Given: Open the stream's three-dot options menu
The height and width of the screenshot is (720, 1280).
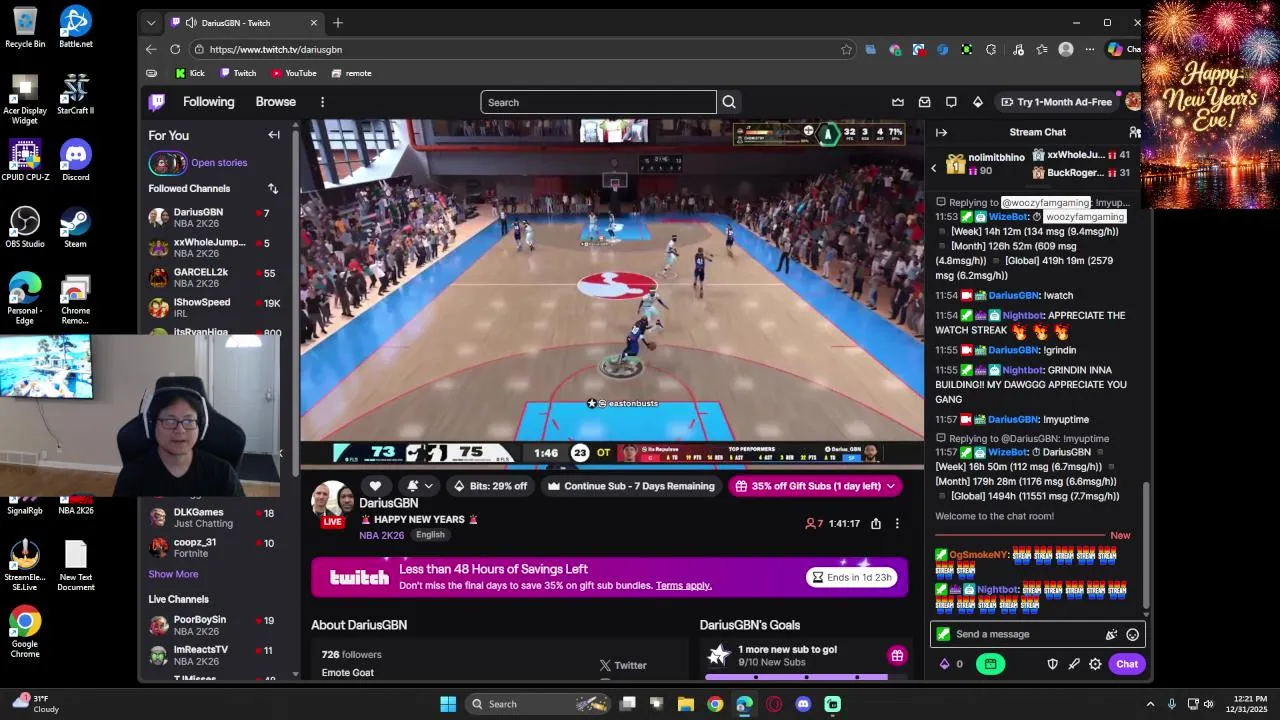Looking at the screenshot, I should 897,523.
